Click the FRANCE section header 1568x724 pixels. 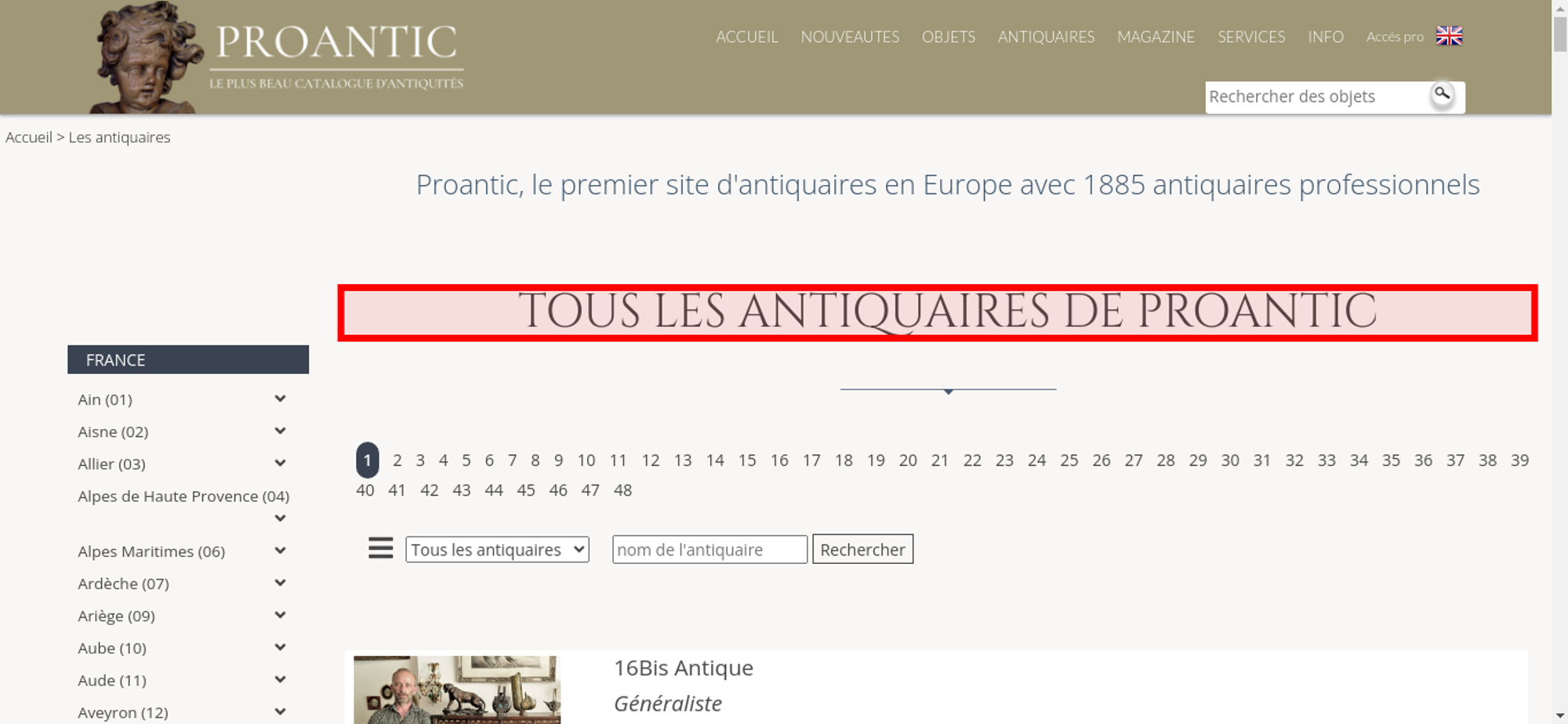pos(188,359)
